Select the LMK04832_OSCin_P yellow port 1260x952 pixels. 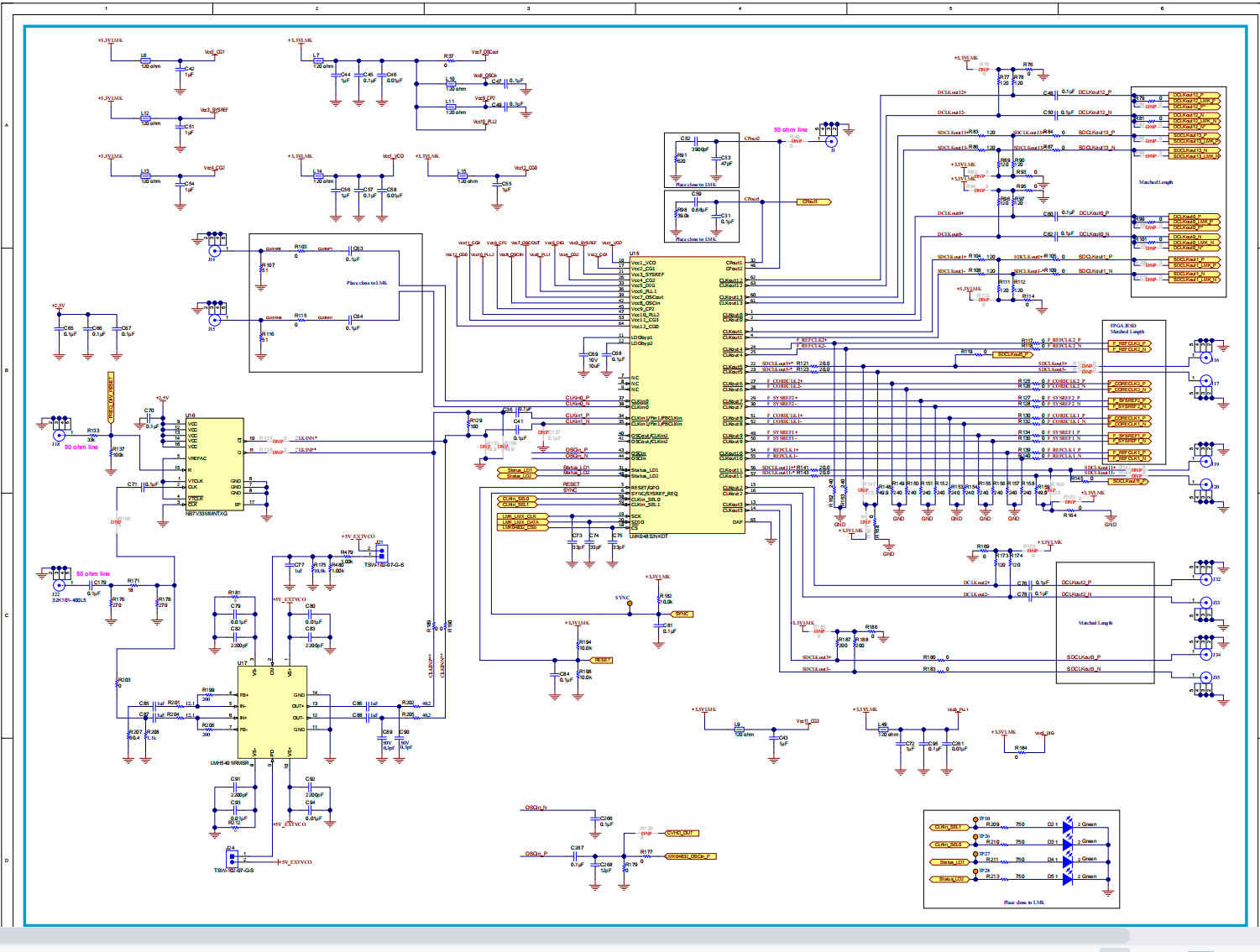[x=690, y=856]
